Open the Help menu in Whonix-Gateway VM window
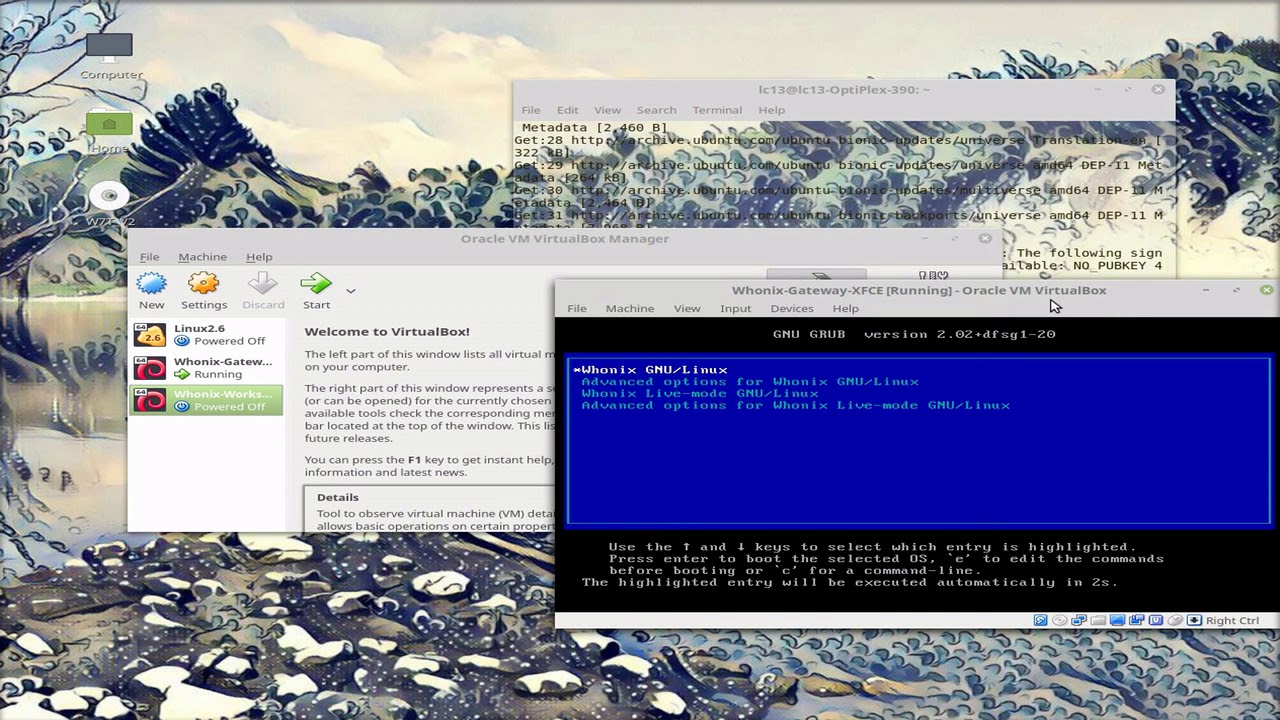This screenshot has height=720, width=1280. pyautogui.click(x=845, y=308)
